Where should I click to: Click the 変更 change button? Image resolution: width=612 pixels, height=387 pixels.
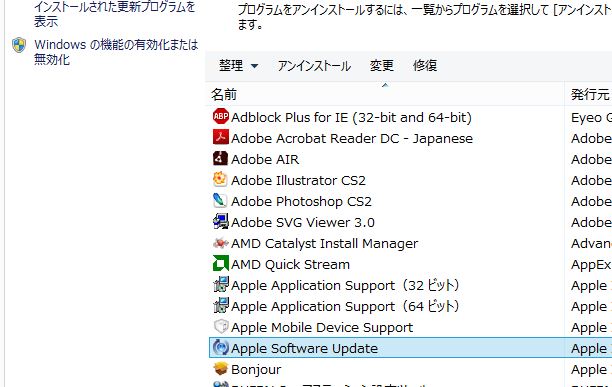pyautogui.click(x=382, y=66)
